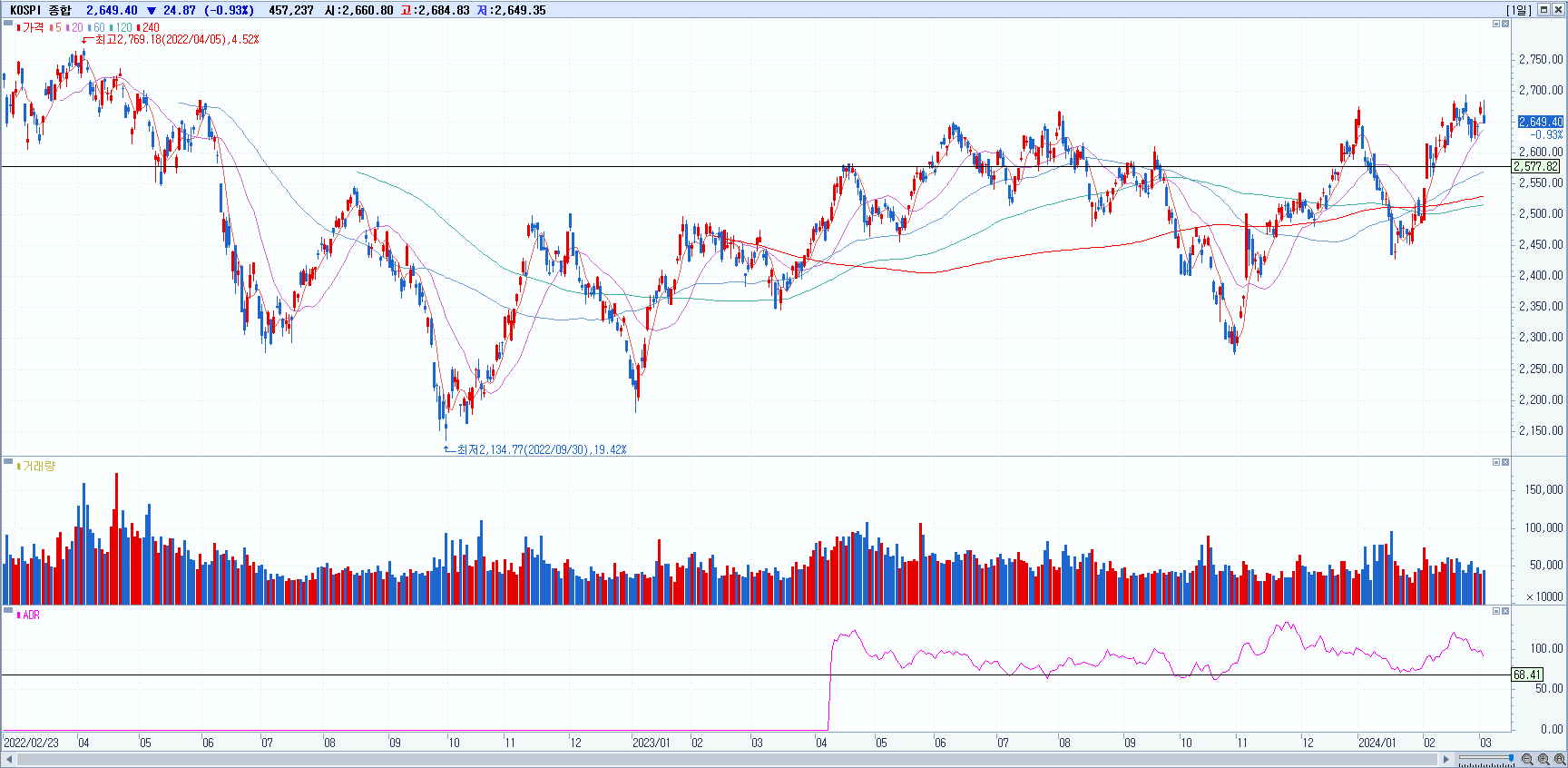Click the current price 2,649.40 in header
Viewport: 1568px width, 768px height.
tap(112, 10)
